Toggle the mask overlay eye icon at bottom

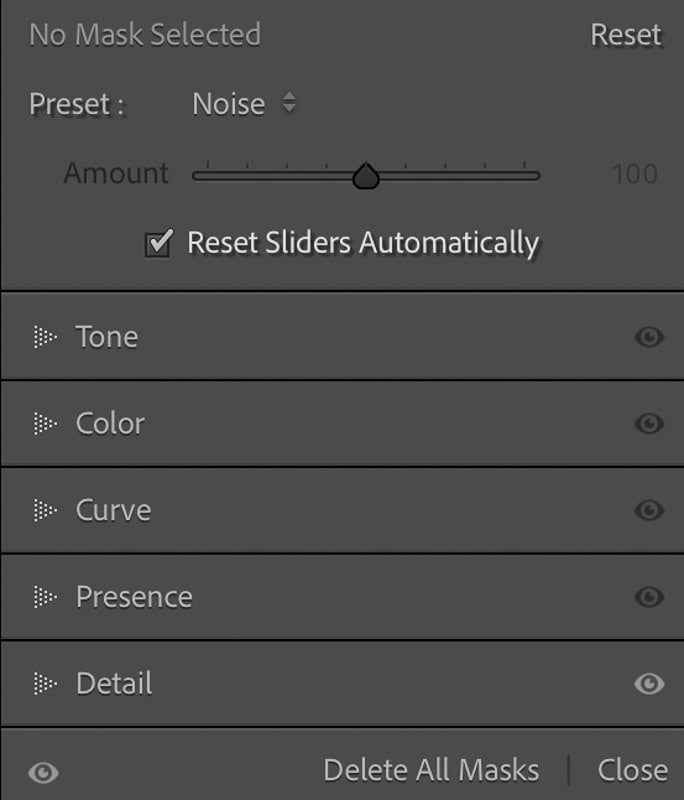pos(43,772)
